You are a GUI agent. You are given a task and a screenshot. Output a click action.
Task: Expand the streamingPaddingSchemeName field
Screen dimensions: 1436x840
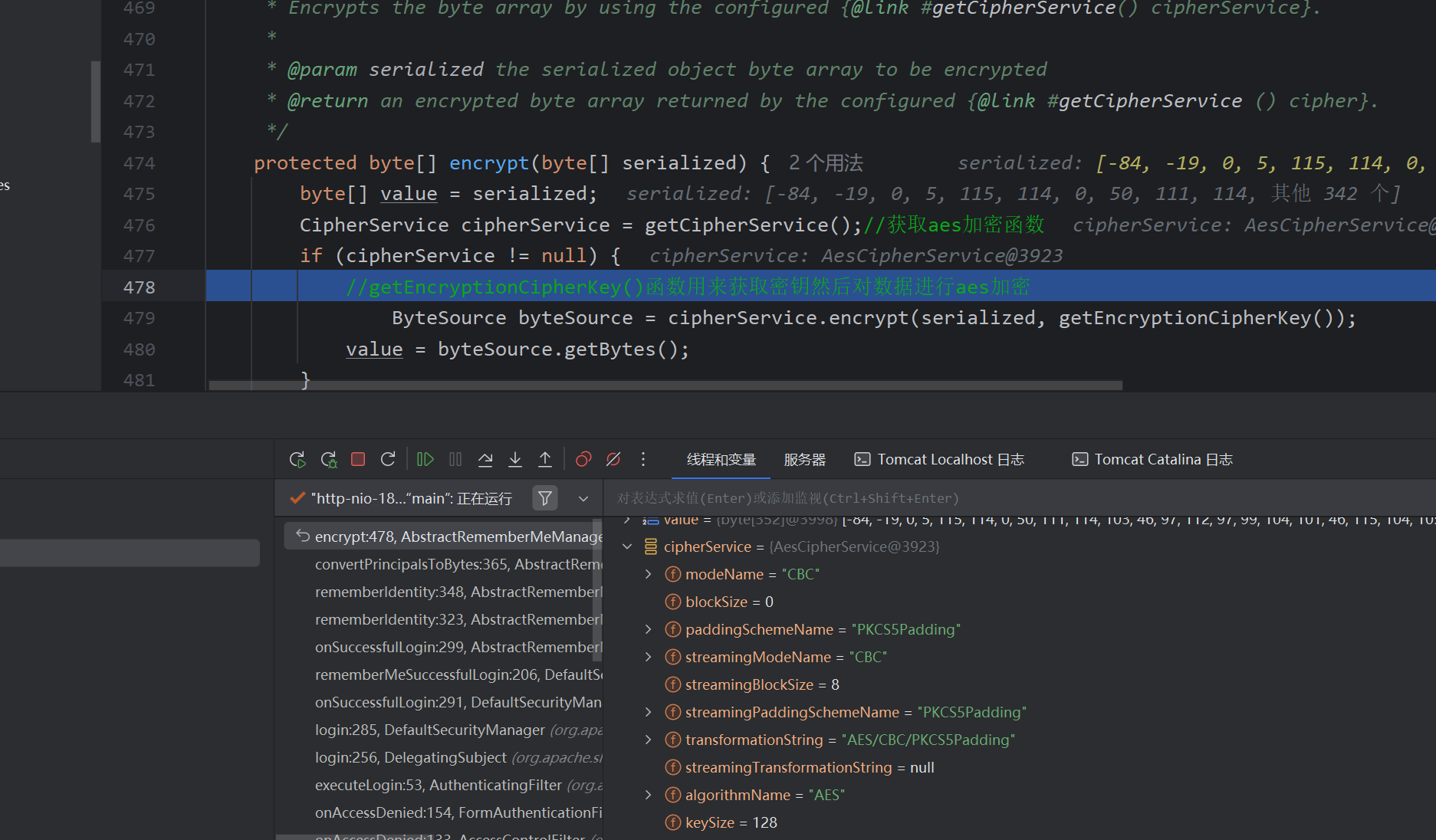649,712
